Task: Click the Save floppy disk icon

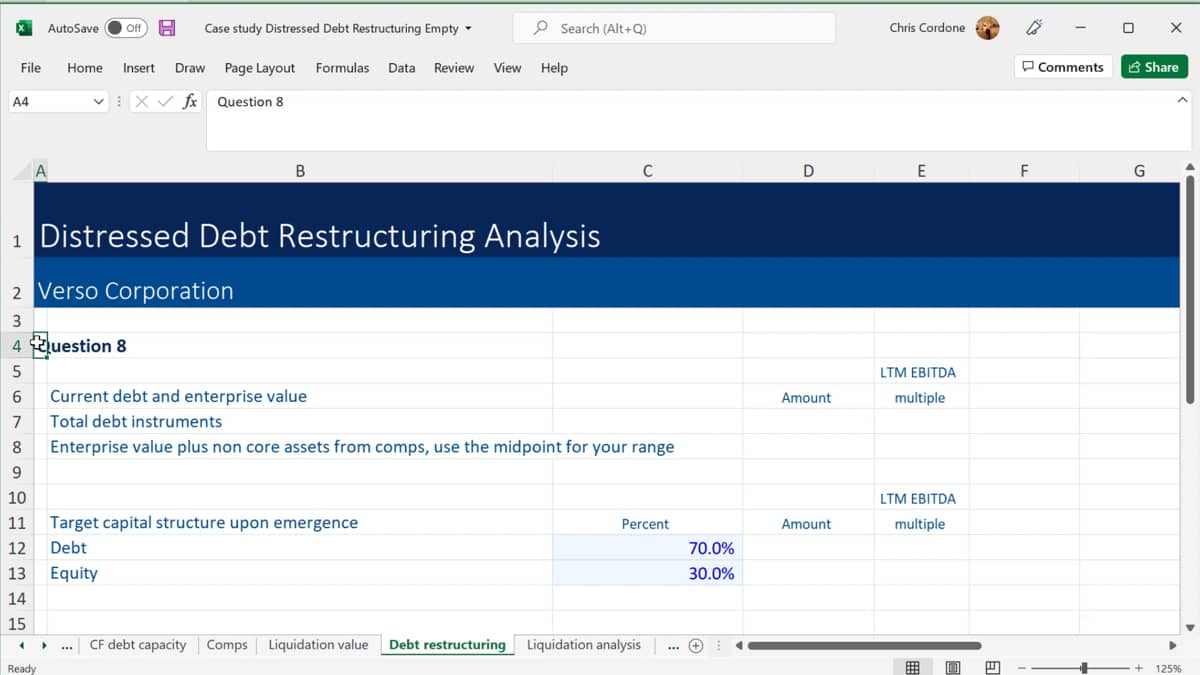Action: [167, 28]
